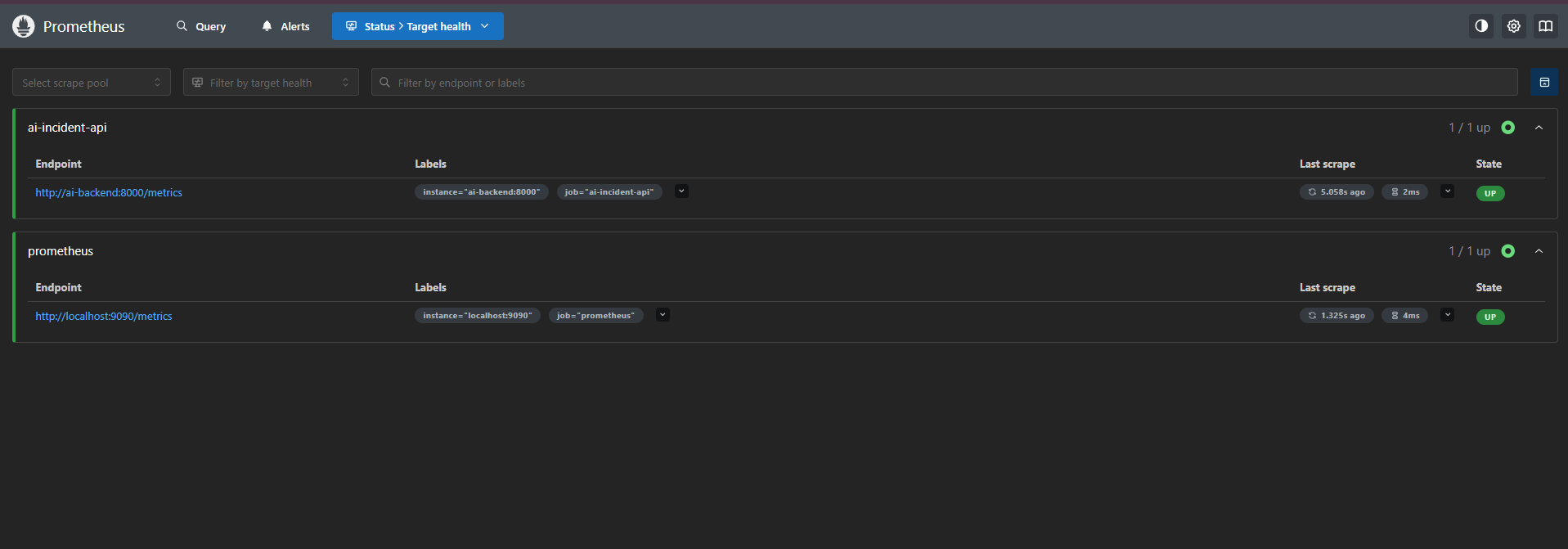
Task: Open the Select scrape pool dropdown
Action: [x=92, y=83]
